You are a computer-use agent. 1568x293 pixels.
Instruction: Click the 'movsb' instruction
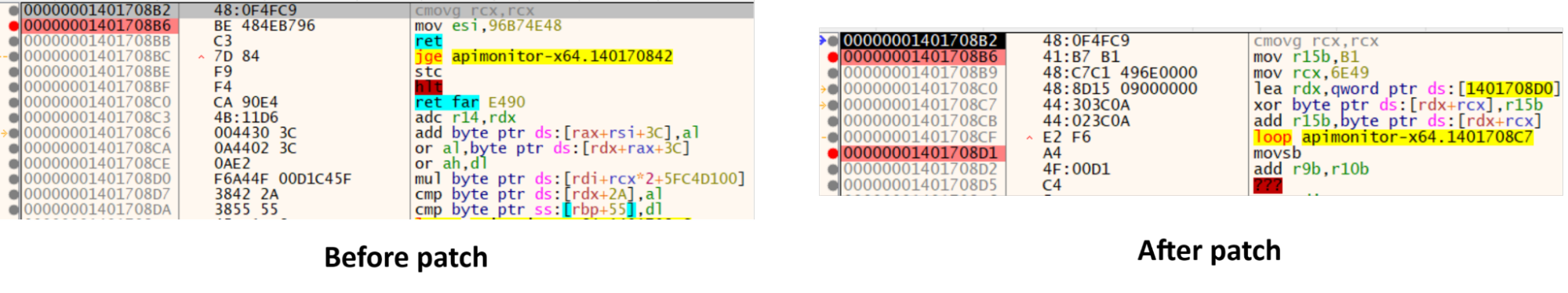click(1277, 153)
